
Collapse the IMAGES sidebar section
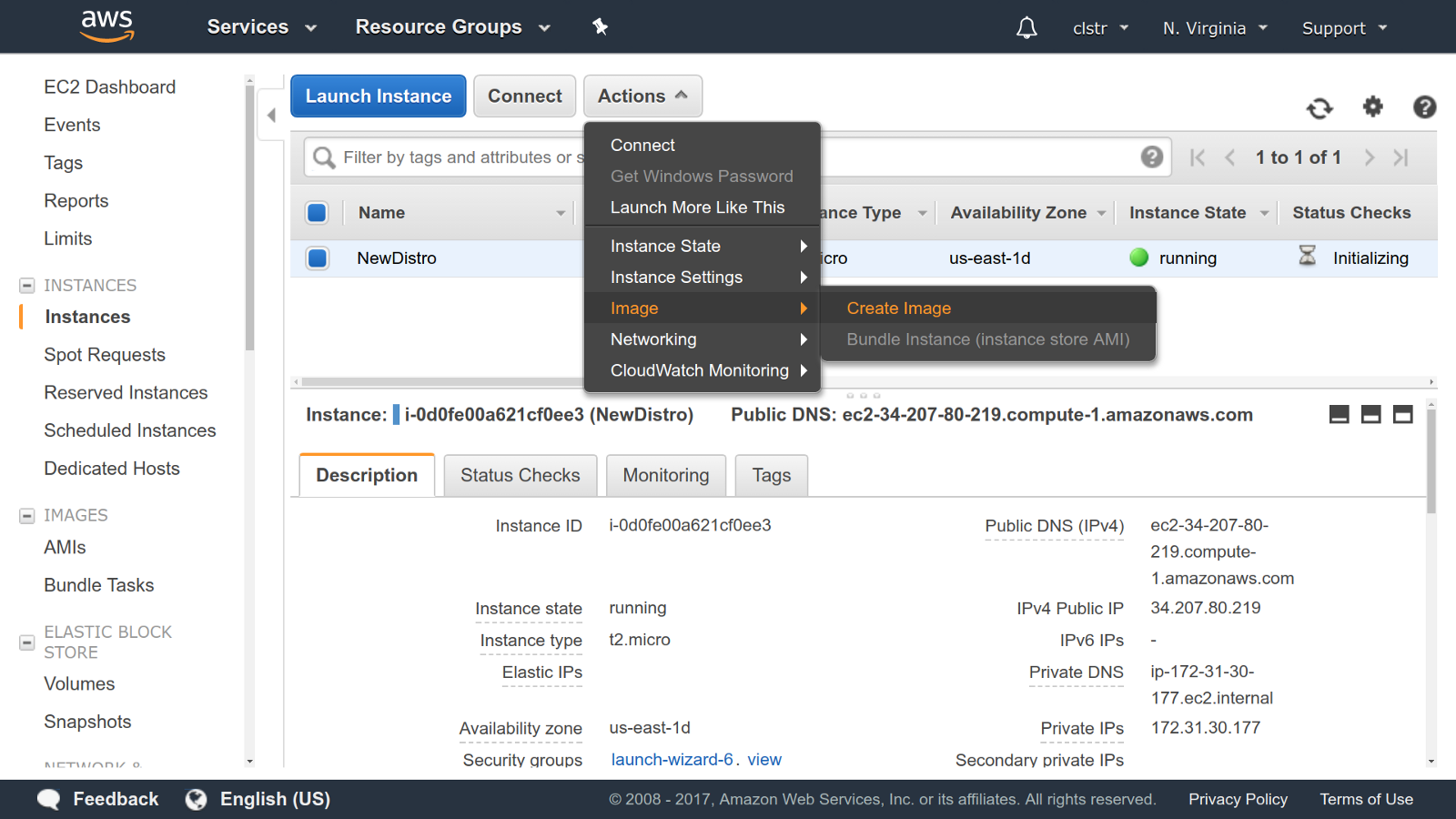[x=27, y=516]
